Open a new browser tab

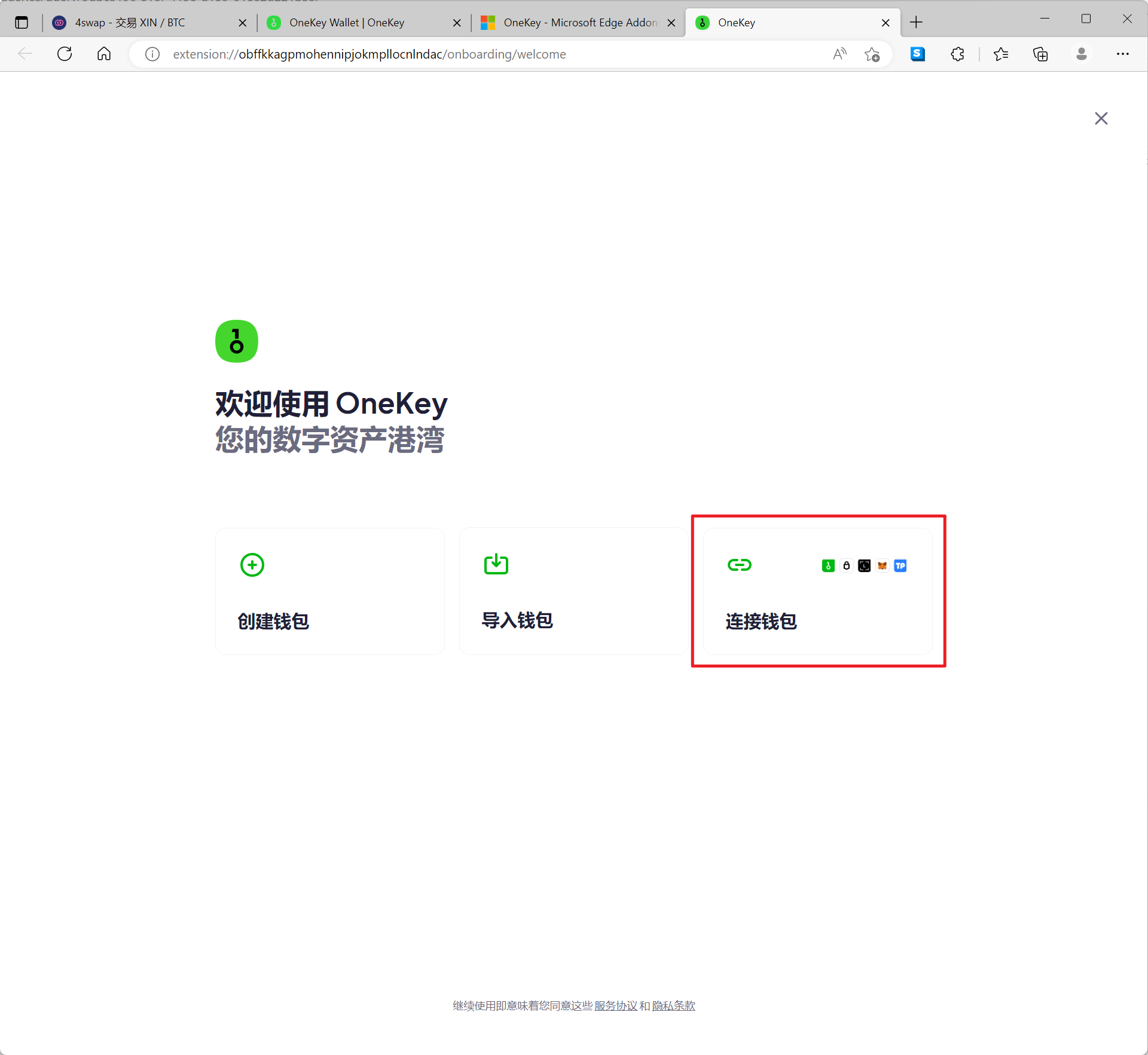(916, 23)
